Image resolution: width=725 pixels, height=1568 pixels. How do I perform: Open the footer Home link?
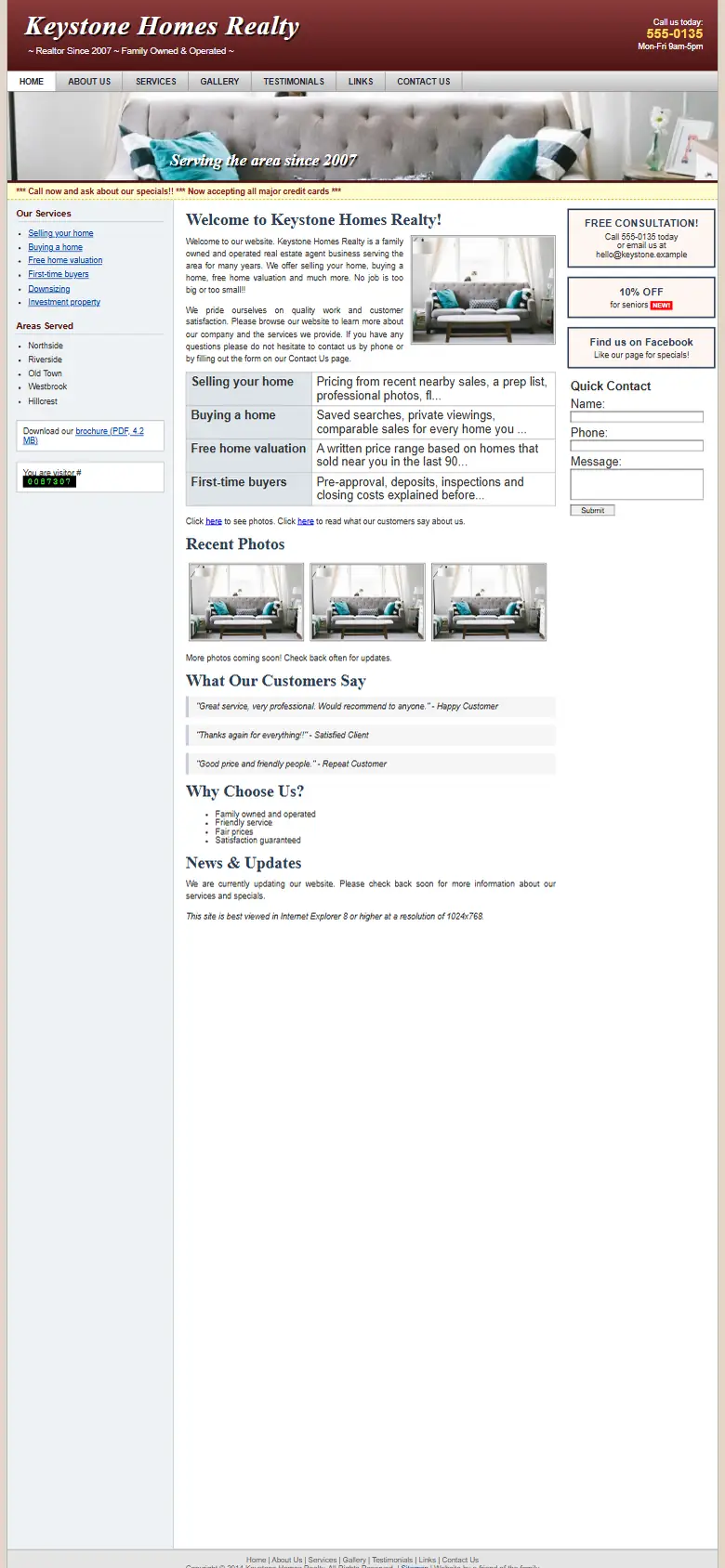pos(257,1561)
